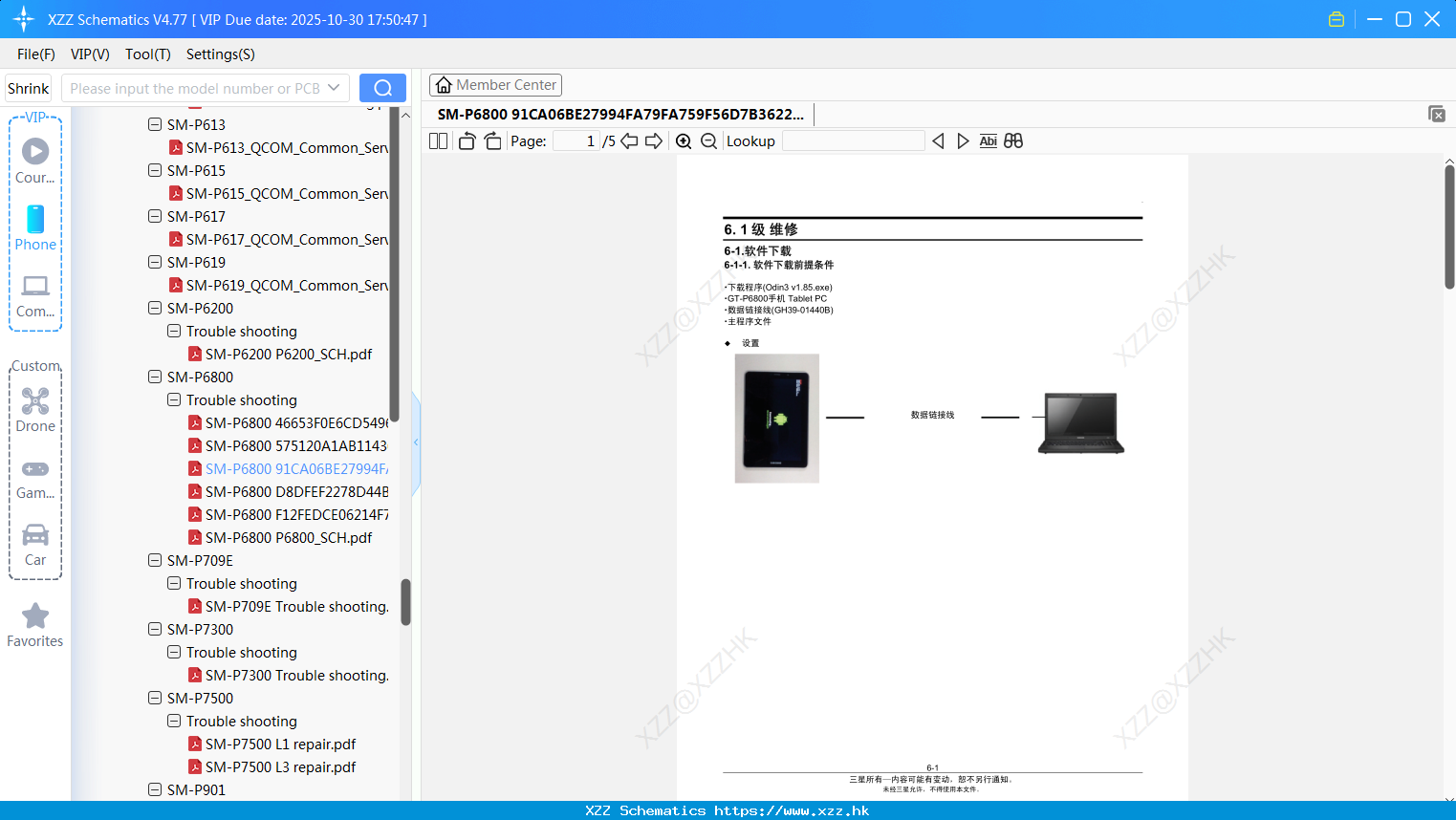Open SM-P6800 D8DFEF2278D44B file
This screenshot has height=820, width=1456.
pyautogui.click(x=288, y=491)
